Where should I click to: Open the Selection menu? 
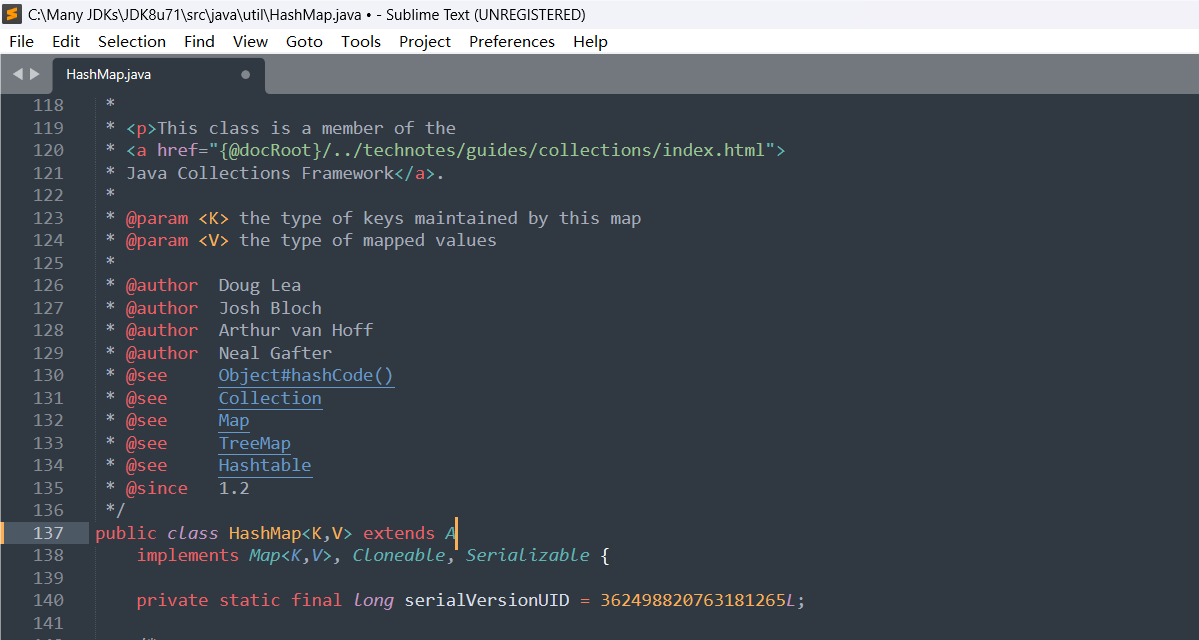pyautogui.click(x=132, y=41)
